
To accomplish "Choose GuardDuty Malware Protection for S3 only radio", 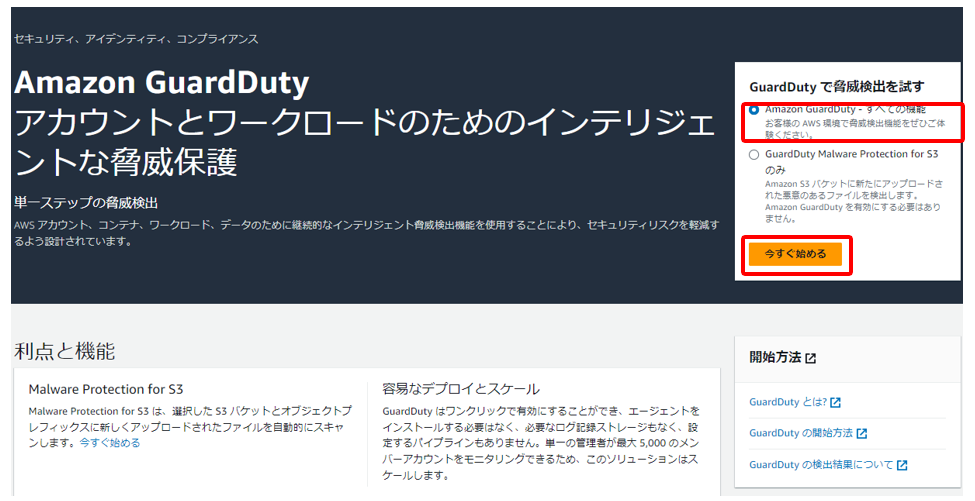I will pos(754,155).
